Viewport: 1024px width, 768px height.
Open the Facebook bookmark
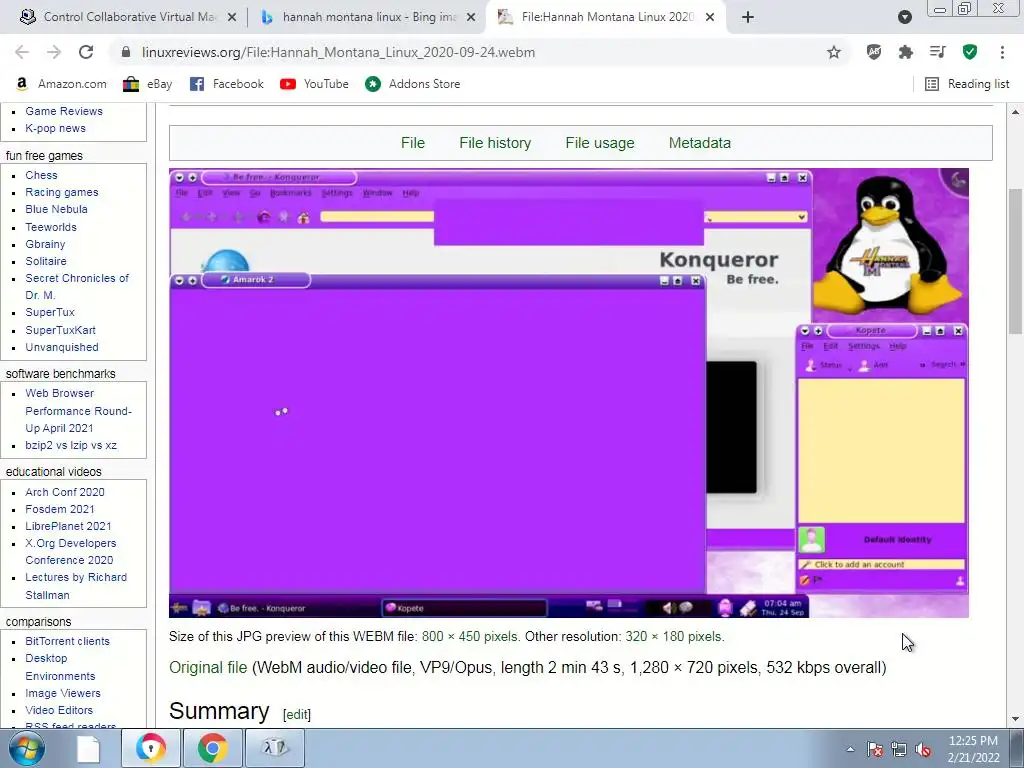coord(227,84)
